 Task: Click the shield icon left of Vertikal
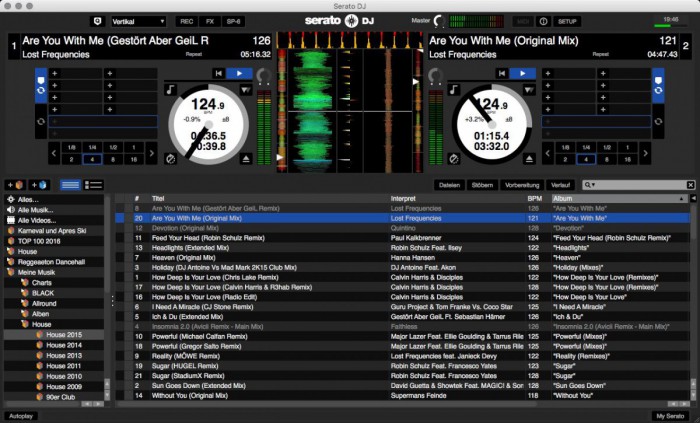[x=97, y=21]
